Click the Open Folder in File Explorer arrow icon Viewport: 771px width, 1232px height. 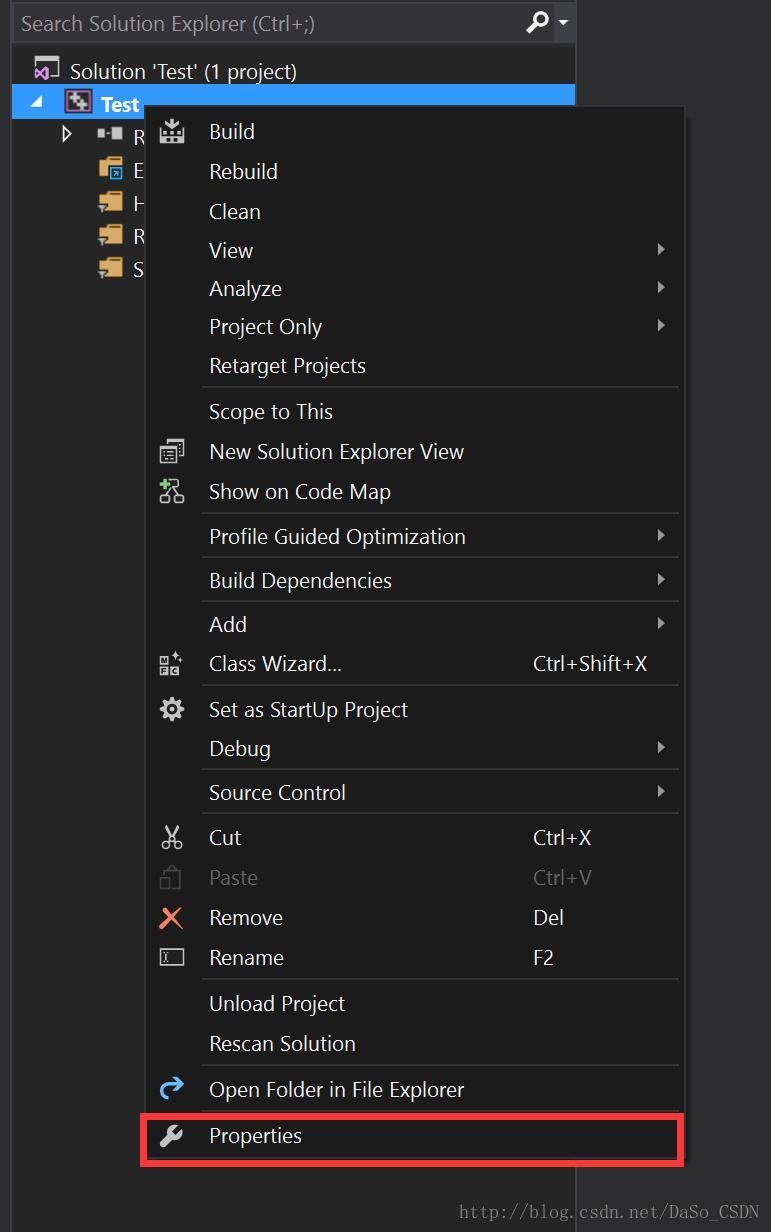click(x=172, y=1089)
